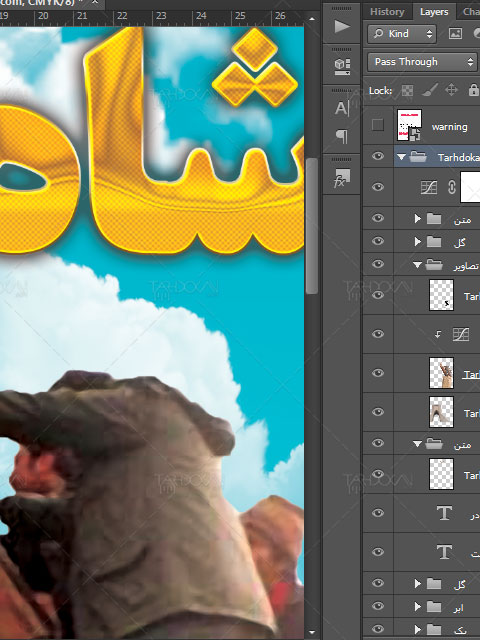Expand the ابر group

[417, 607]
